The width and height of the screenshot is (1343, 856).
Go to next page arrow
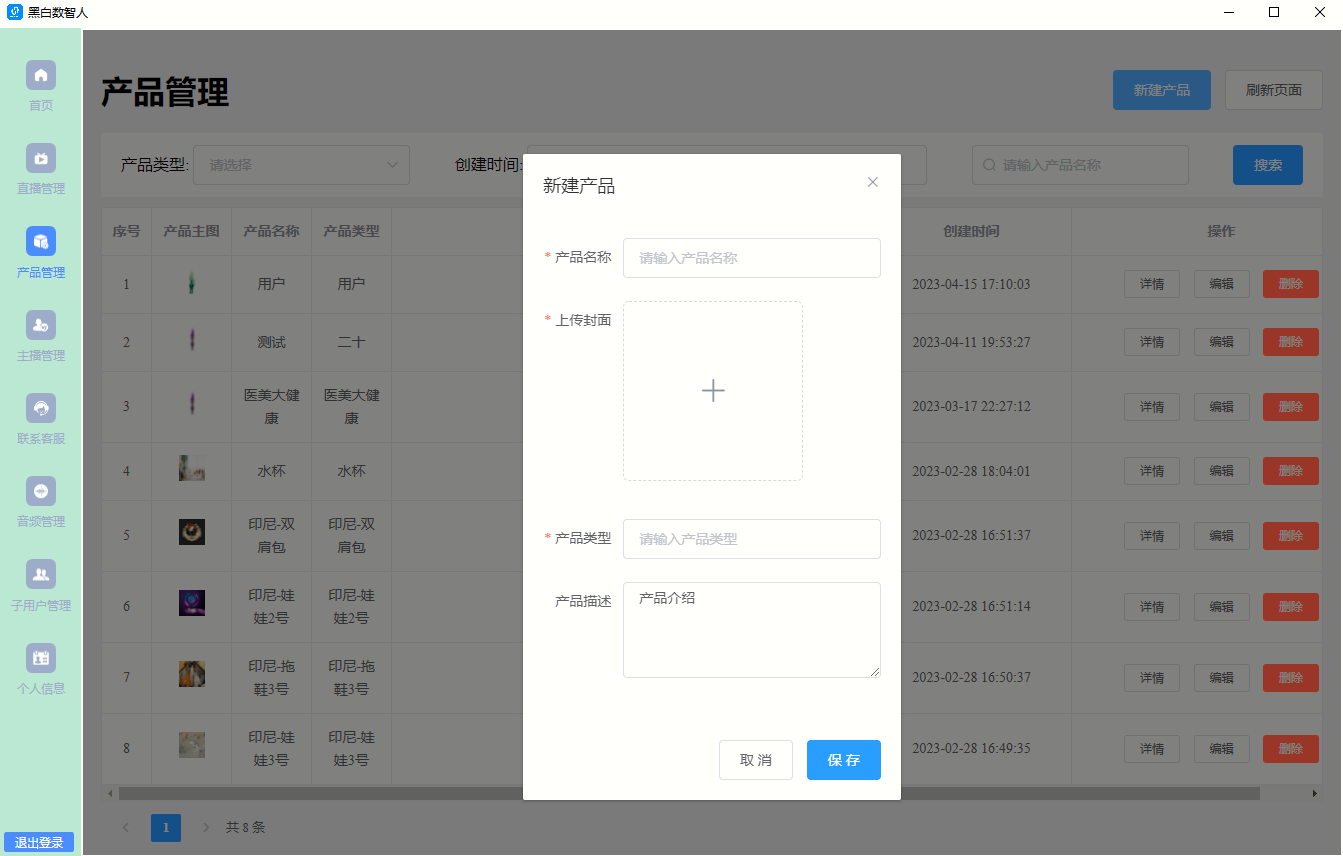click(206, 828)
